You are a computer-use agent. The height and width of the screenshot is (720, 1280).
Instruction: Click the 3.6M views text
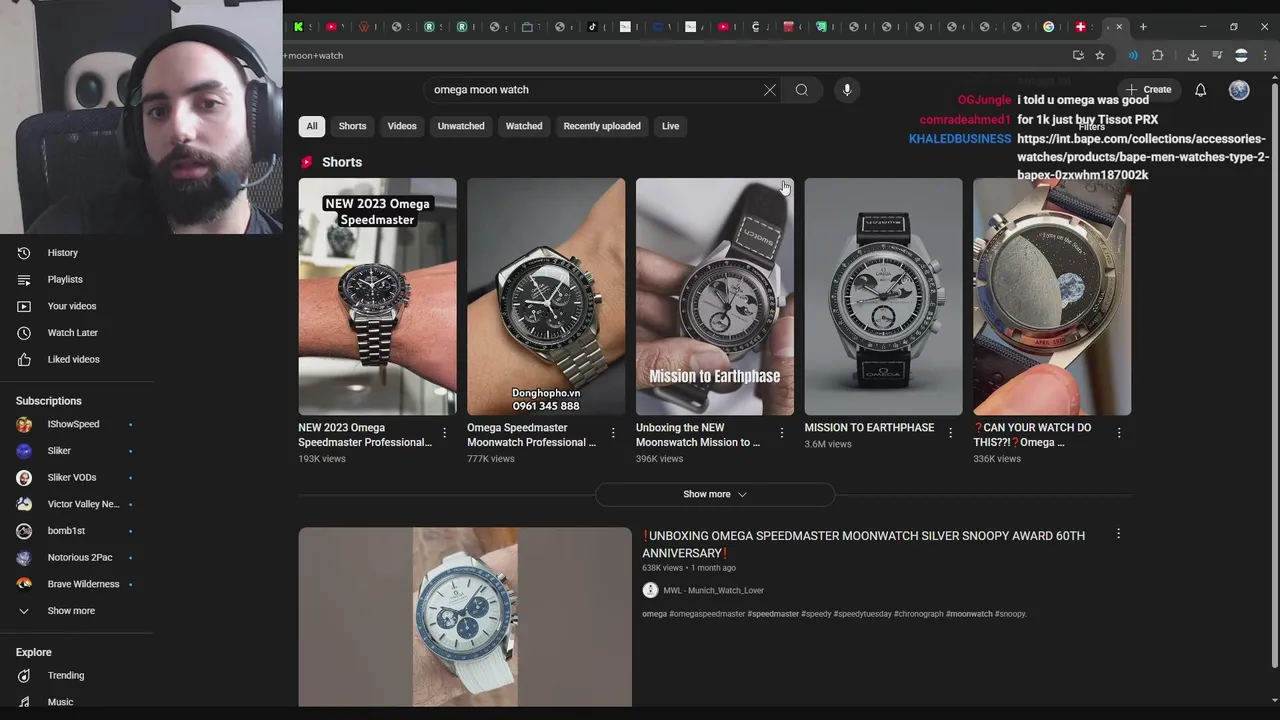tap(828, 444)
